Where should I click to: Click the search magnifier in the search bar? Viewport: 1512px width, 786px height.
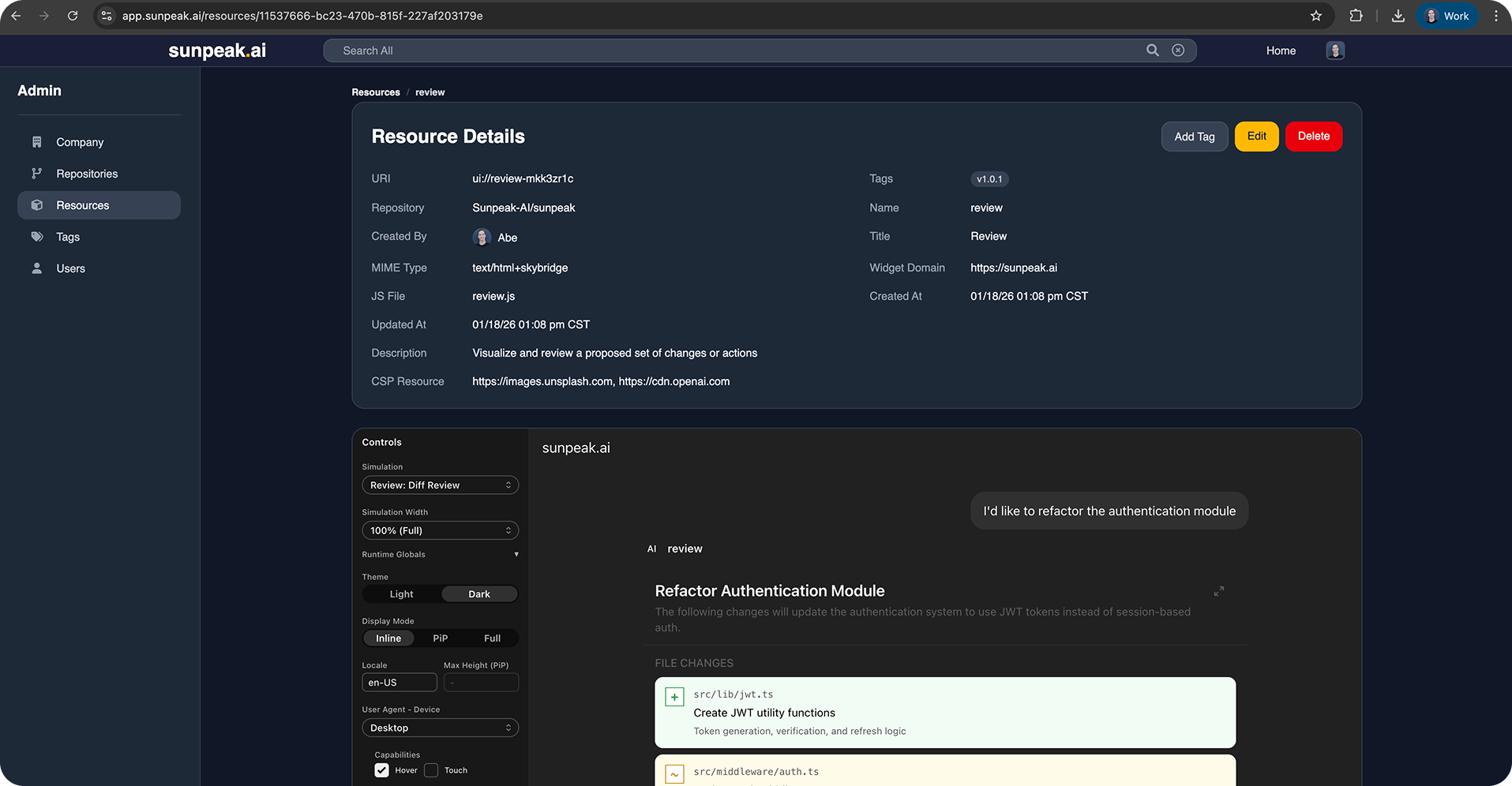(x=1152, y=50)
